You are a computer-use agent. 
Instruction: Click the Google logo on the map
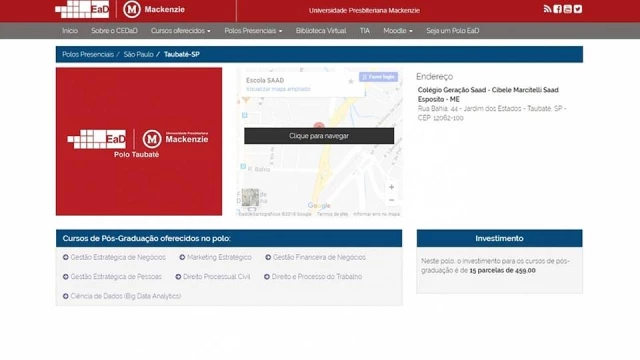coord(319,206)
